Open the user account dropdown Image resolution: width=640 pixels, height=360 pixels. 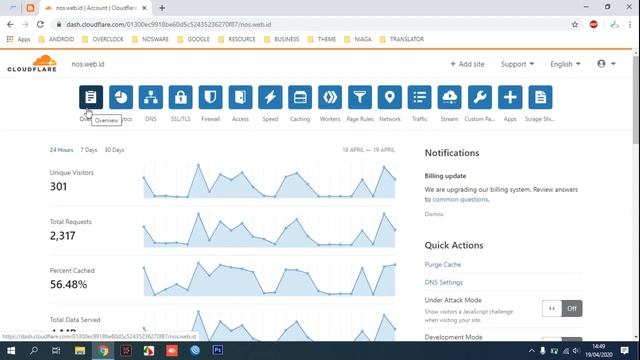point(606,64)
